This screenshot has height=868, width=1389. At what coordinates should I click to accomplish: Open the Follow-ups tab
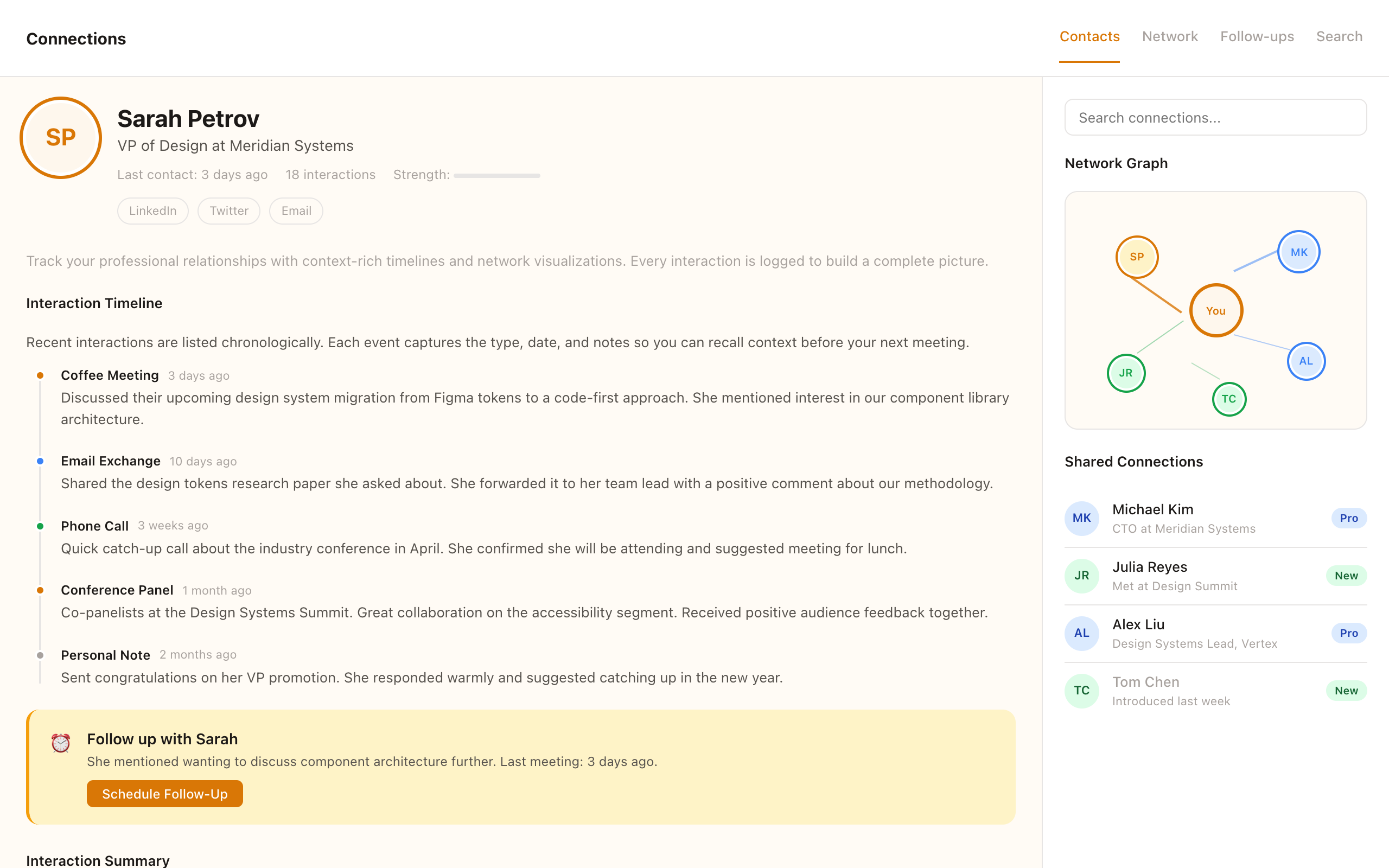click(x=1257, y=37)
